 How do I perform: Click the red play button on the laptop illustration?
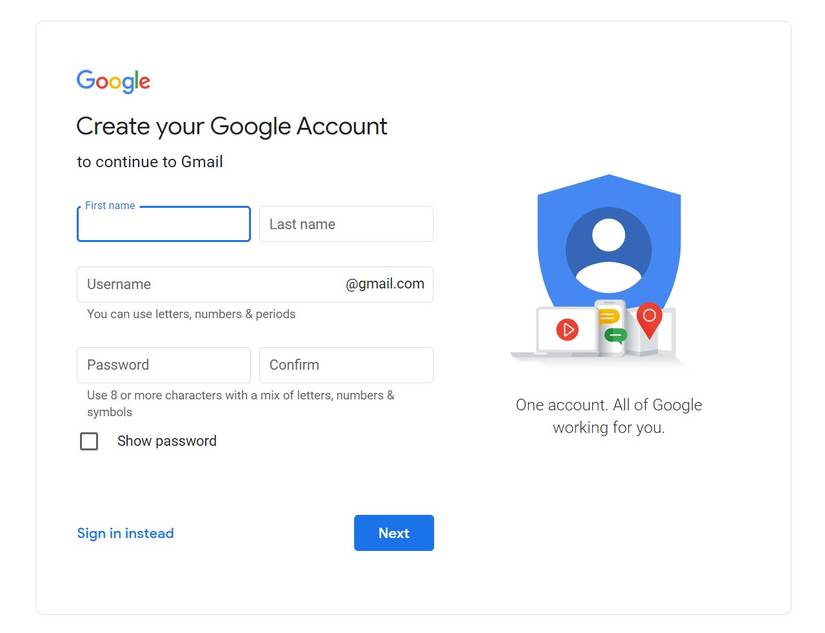coord(567,329)
